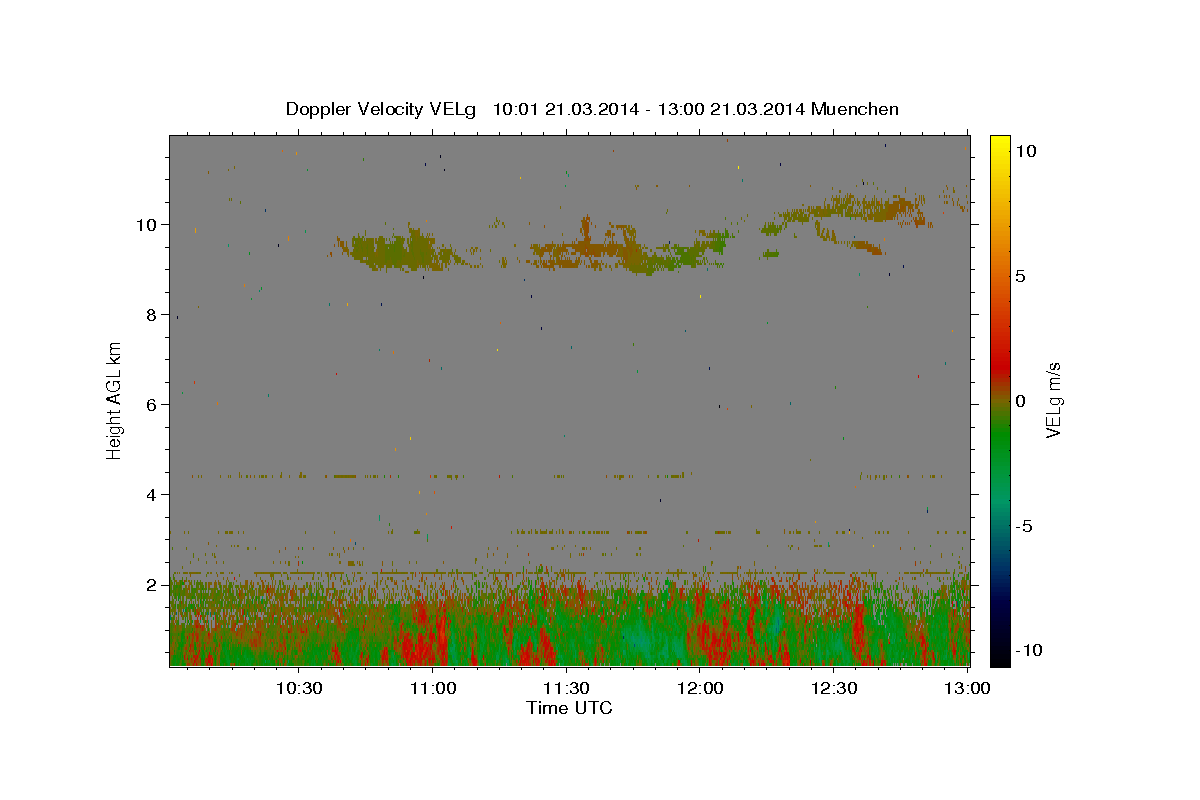Click the high cloud echo near 12:30
The height and width of the screenshot is (800, 1200).
pos(850,210)
